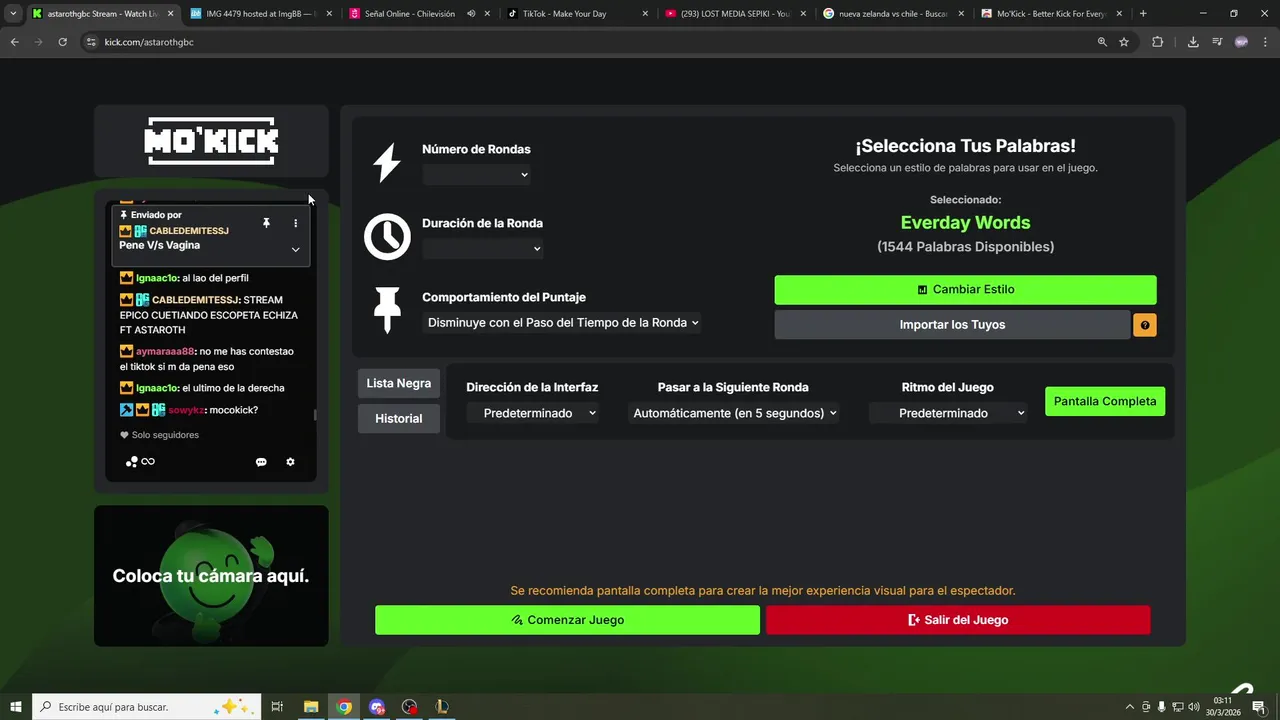This screenshot has width=1280, height=720.
Task: Switch to nueva zelanda vs chile tab
Action: pyautogui.click(x=894, y=14)
